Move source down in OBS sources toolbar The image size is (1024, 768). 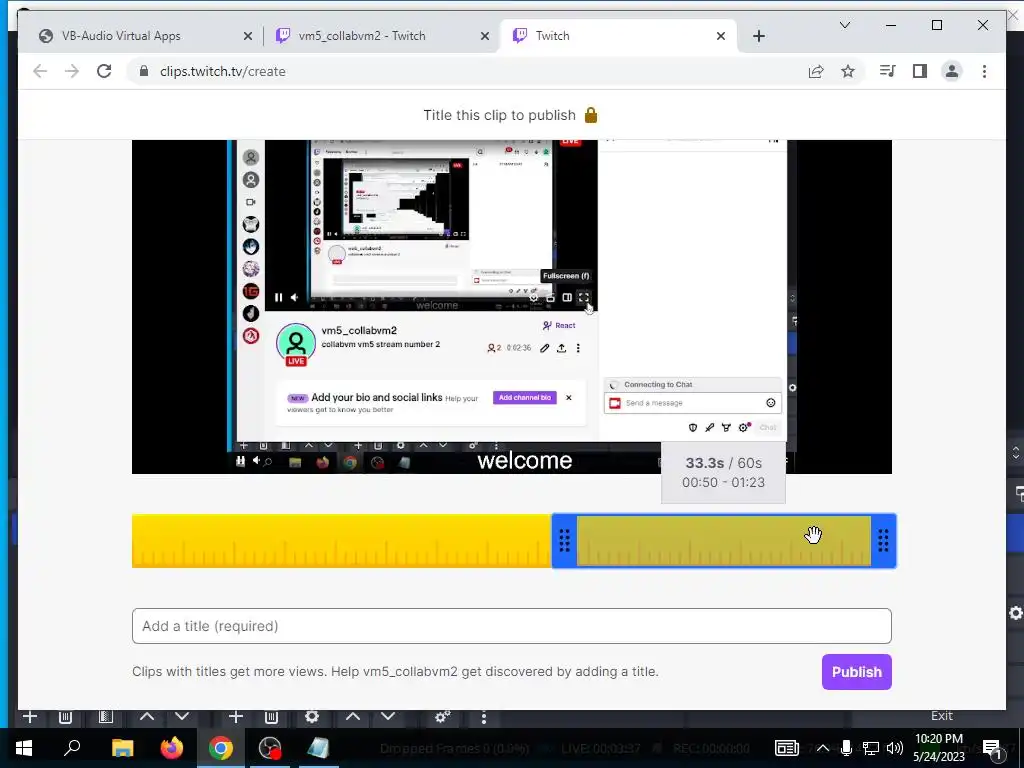point(388,716)
